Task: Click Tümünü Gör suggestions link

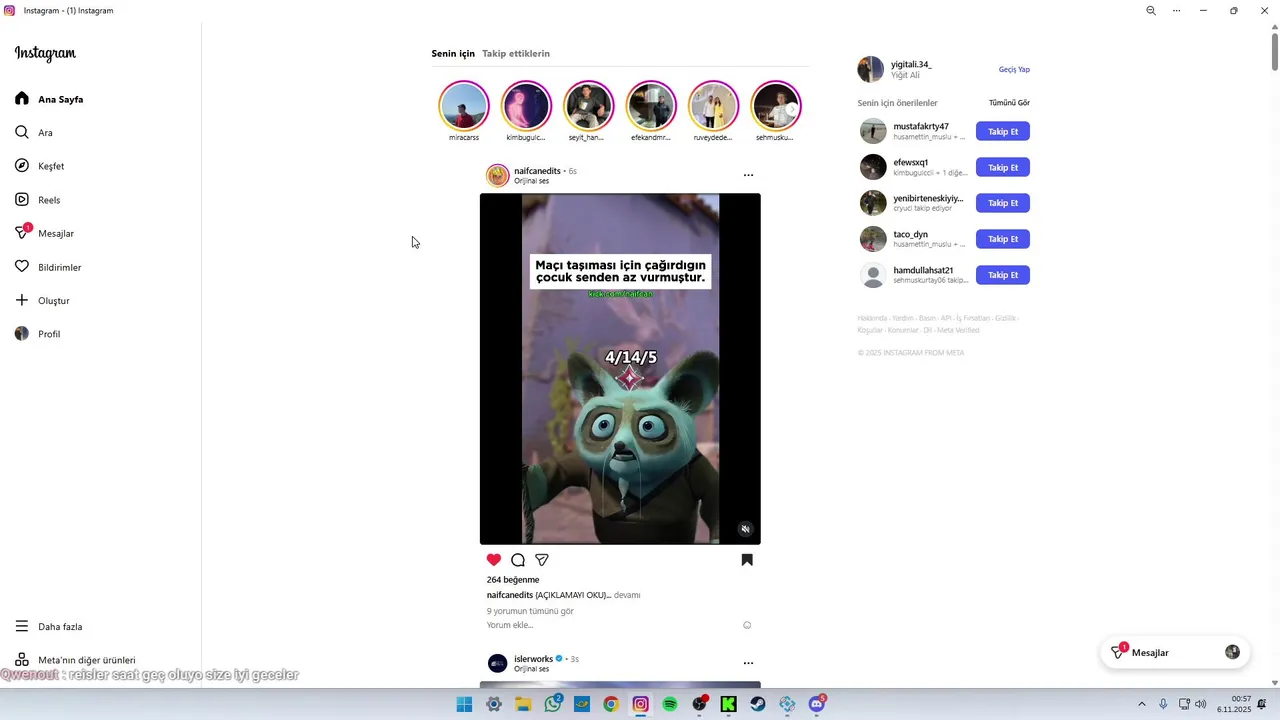Action: [1009, 103]
